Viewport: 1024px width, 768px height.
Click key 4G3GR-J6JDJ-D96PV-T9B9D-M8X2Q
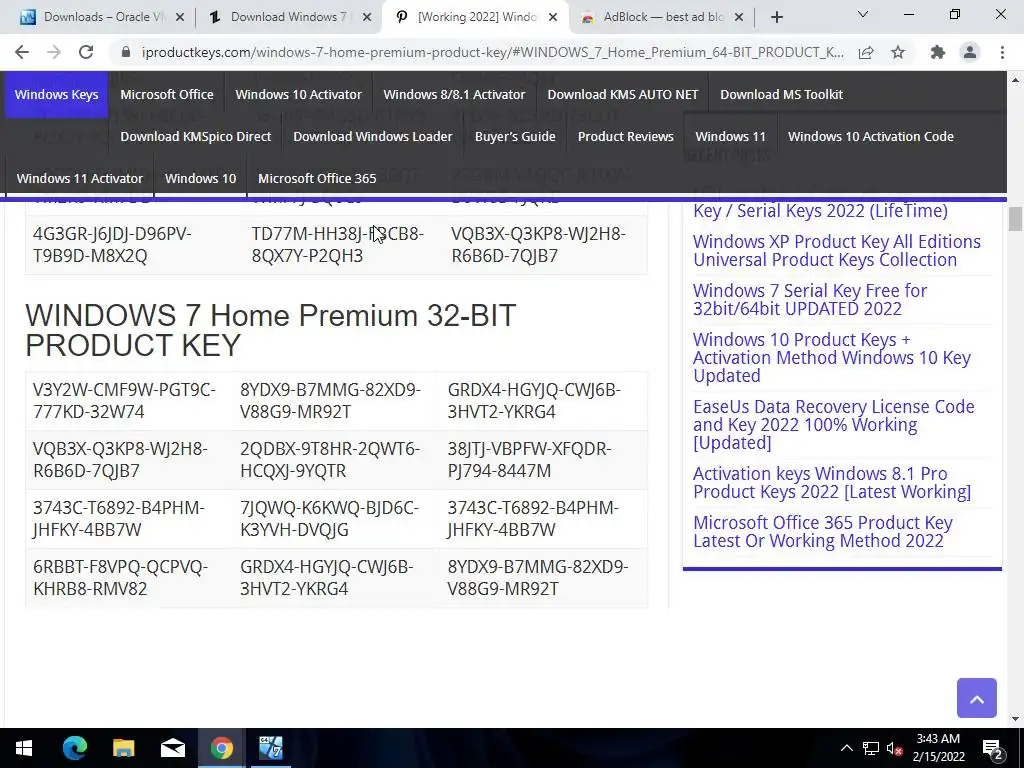click(112, 245)
